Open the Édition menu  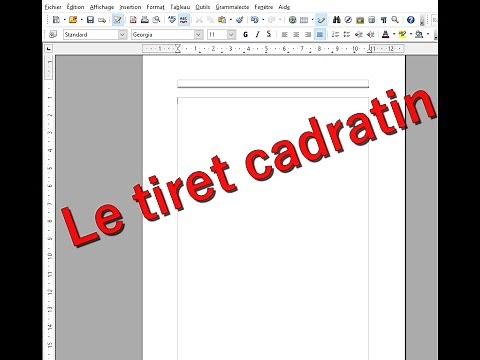(75, 7)
